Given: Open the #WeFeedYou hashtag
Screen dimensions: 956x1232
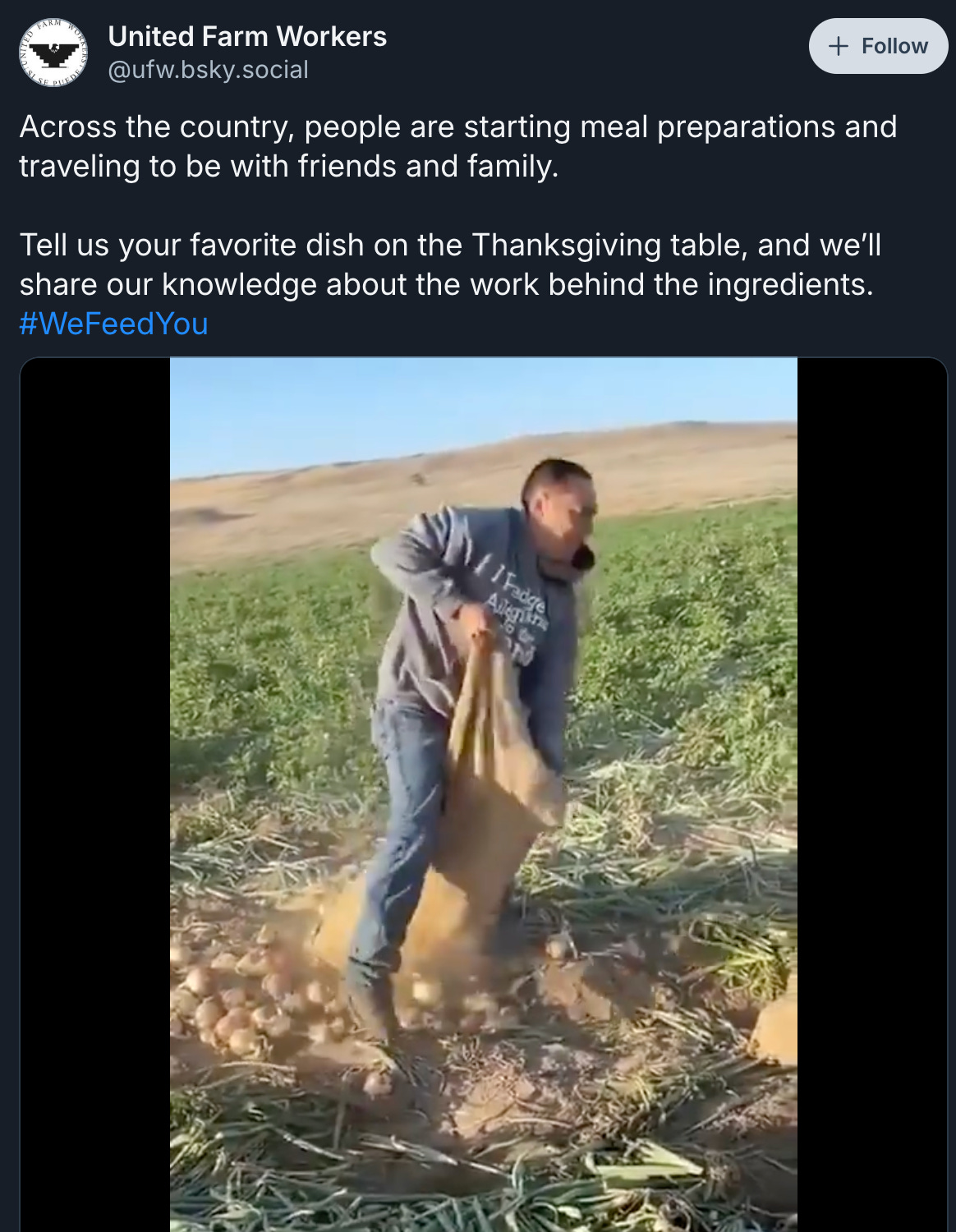Looking at the screenshot, I should pyautogui.click(x=113, y=324).
